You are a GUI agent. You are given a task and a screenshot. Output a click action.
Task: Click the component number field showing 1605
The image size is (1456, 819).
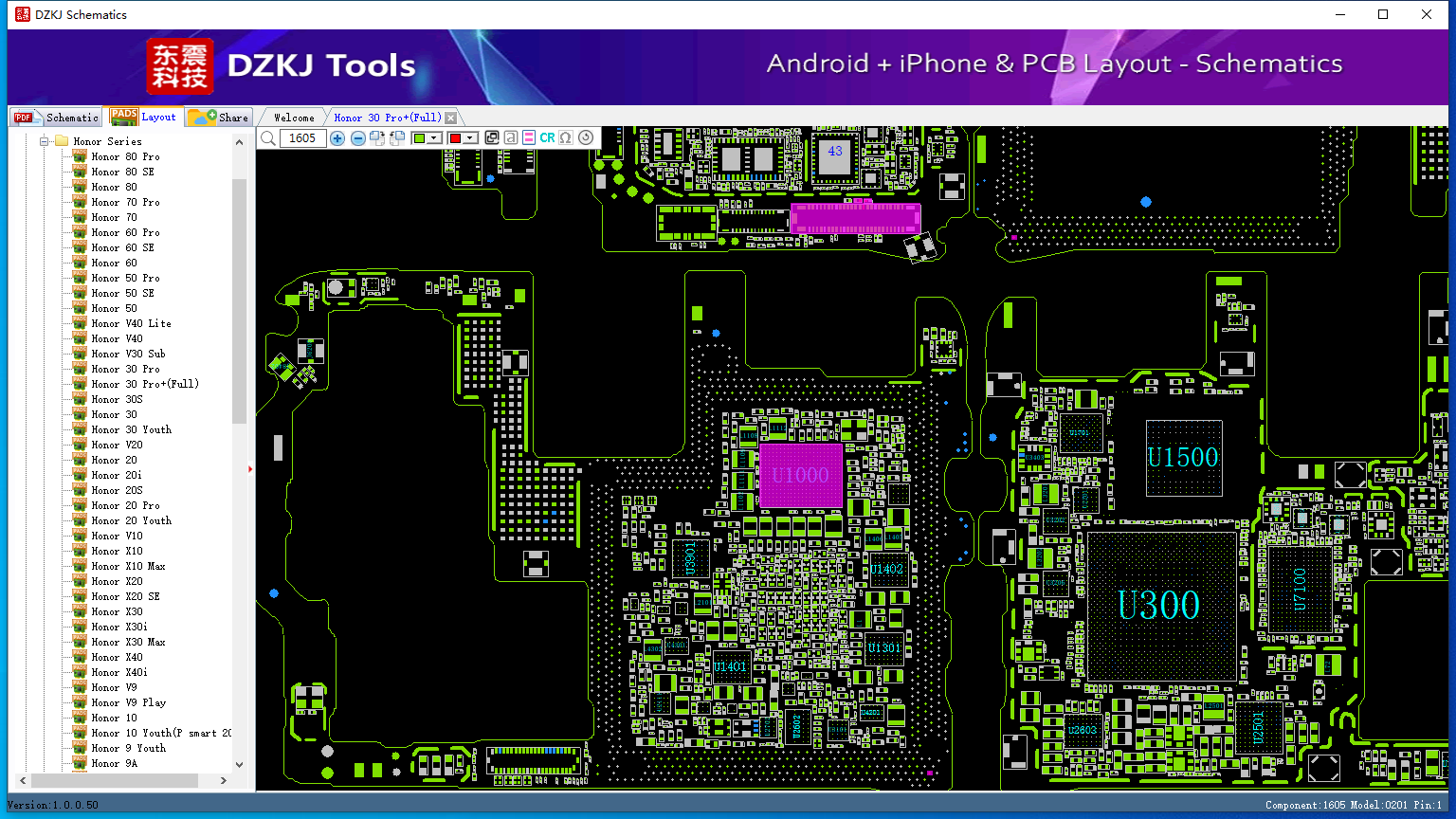click(302, 138)
